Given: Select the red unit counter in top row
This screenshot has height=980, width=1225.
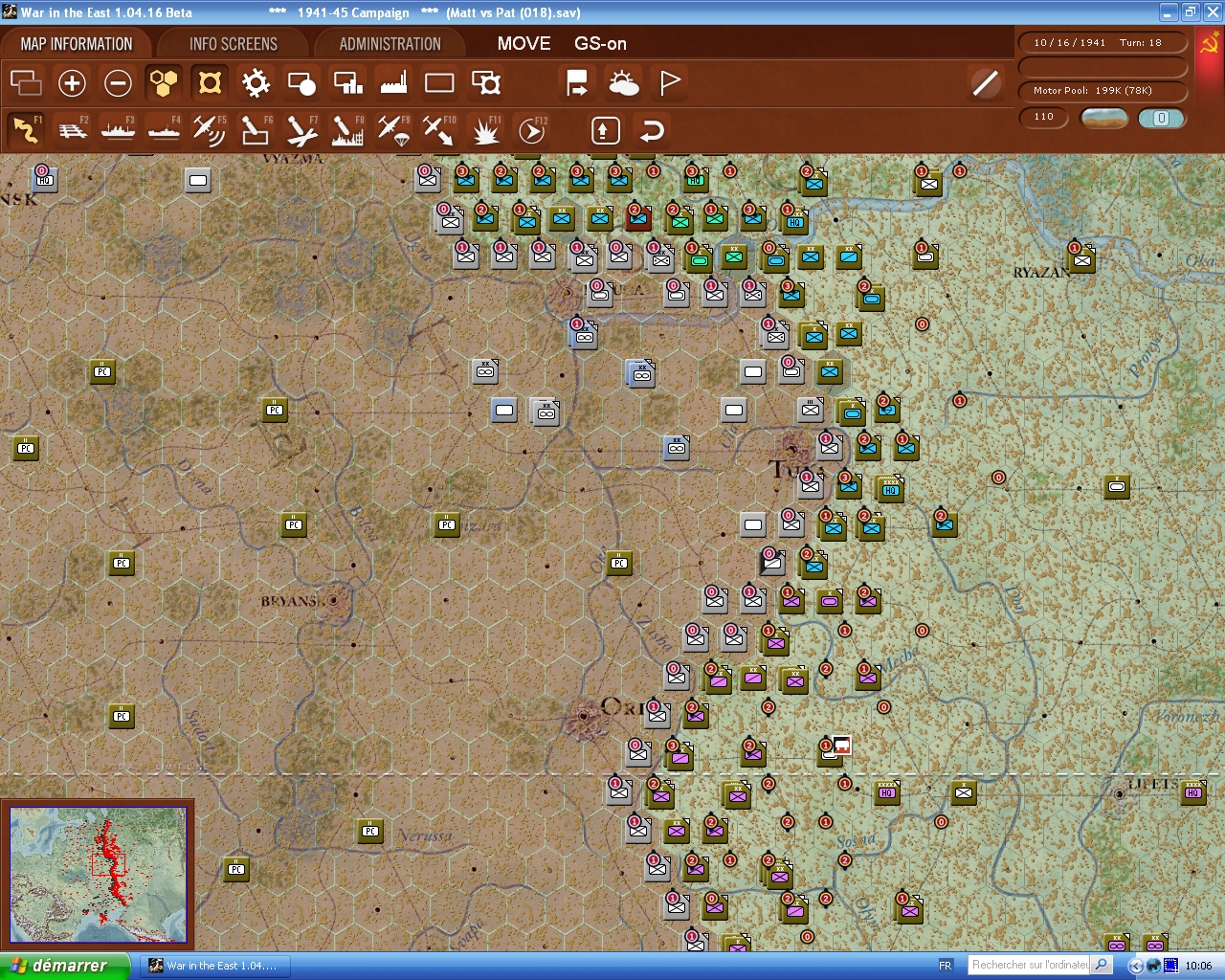Looking at the screenshot, I should [638, 219].
